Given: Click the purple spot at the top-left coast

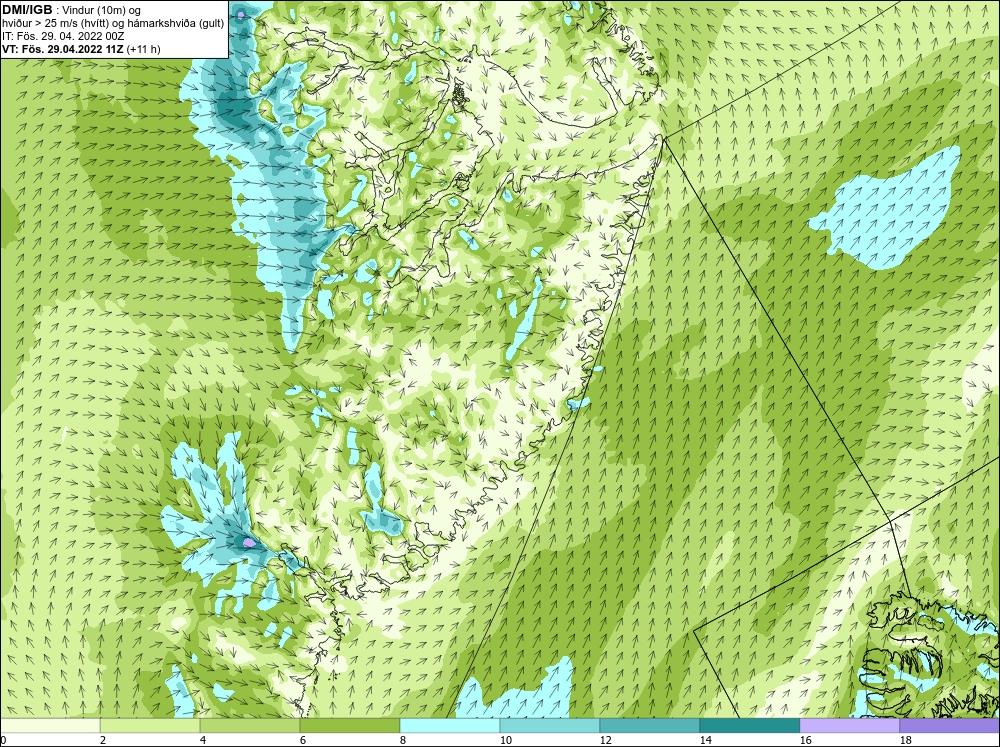Looking at the screenshot, I should point(240,14).
